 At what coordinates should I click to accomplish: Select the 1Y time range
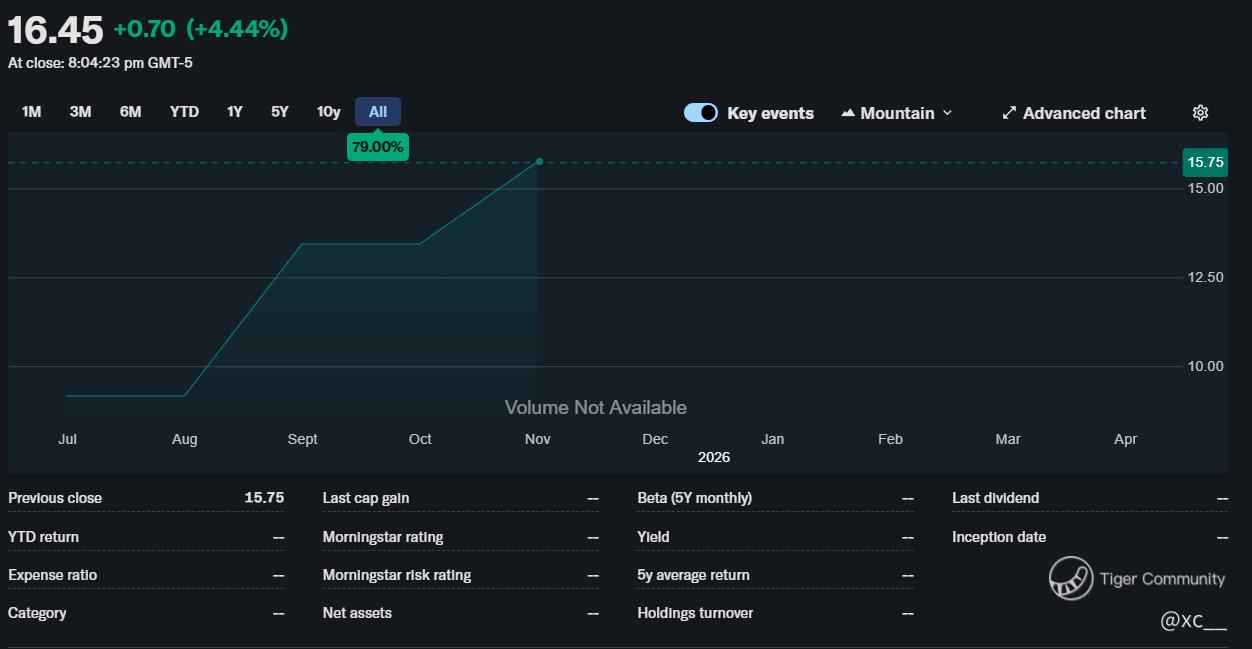(234, 112)
